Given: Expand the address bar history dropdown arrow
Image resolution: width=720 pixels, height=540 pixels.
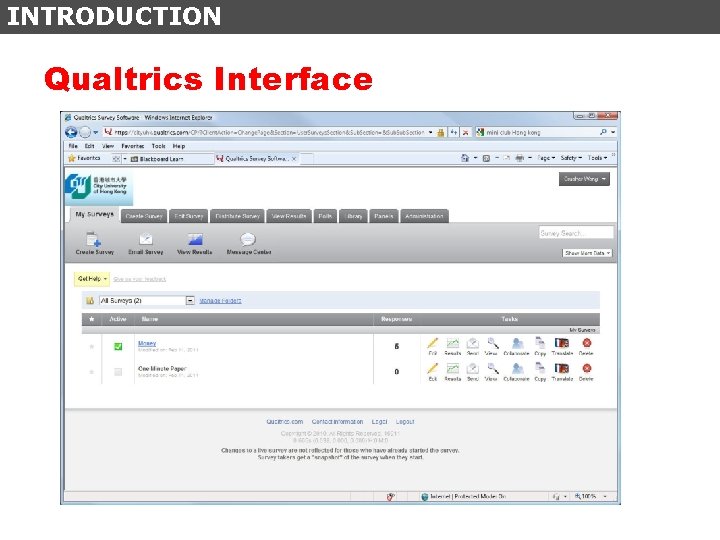Looking at the screenshot, I should click(x=430, y=132).
